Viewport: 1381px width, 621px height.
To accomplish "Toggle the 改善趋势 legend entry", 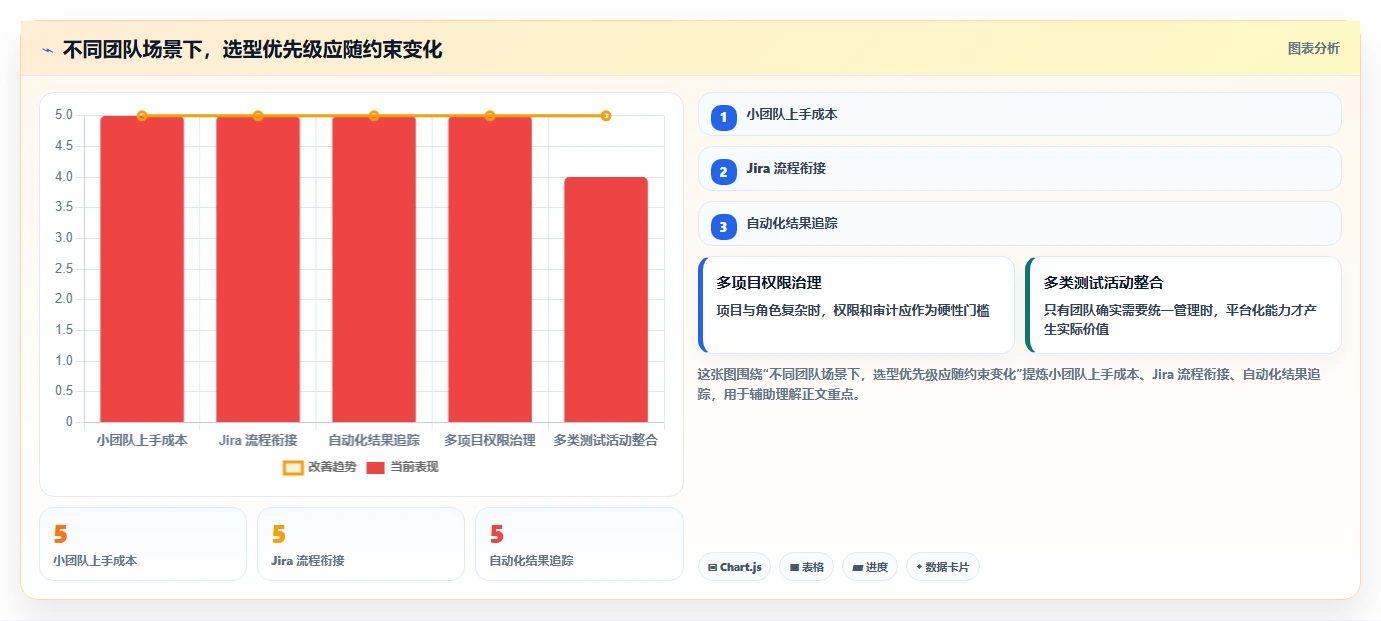I will [319, 467].
